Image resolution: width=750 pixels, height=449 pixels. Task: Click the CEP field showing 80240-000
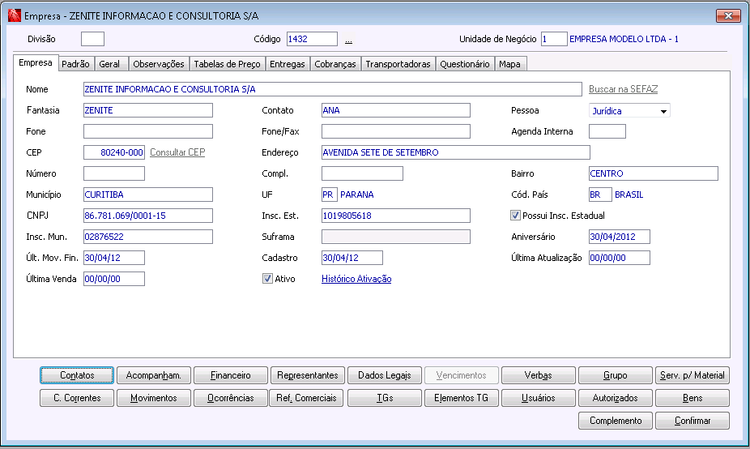(114, 153)
